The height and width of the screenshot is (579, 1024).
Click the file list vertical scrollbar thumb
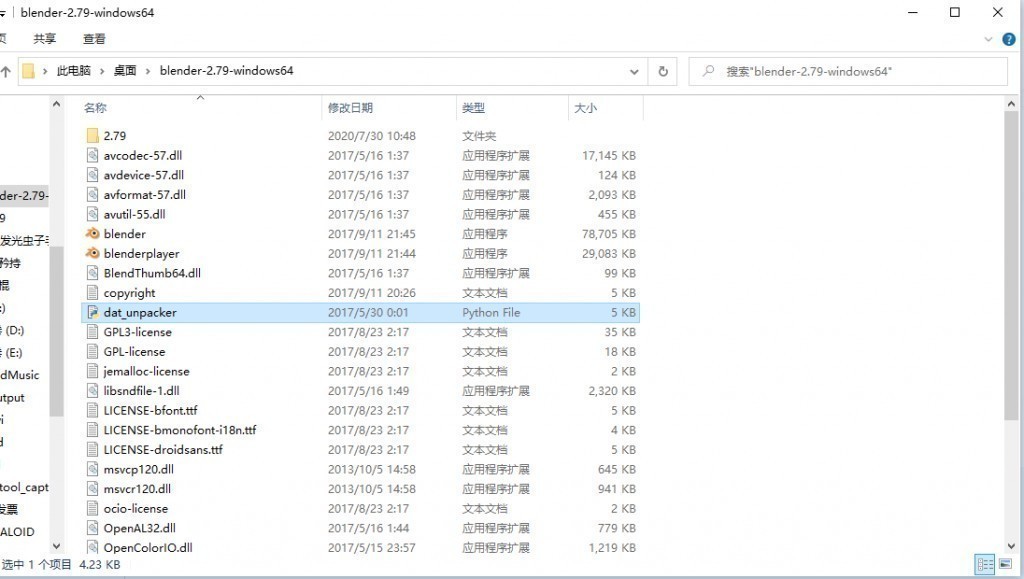click(x=1011, y=265)
